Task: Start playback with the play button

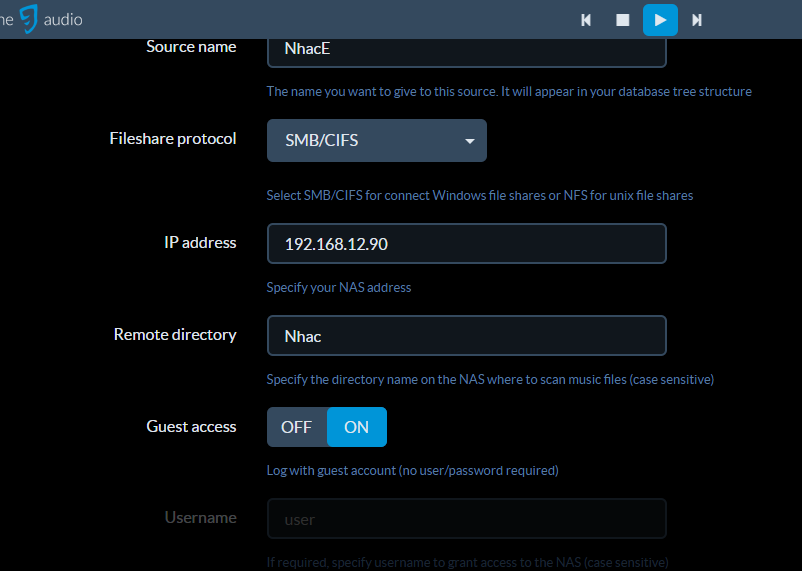Action: (x=660, y=20)
